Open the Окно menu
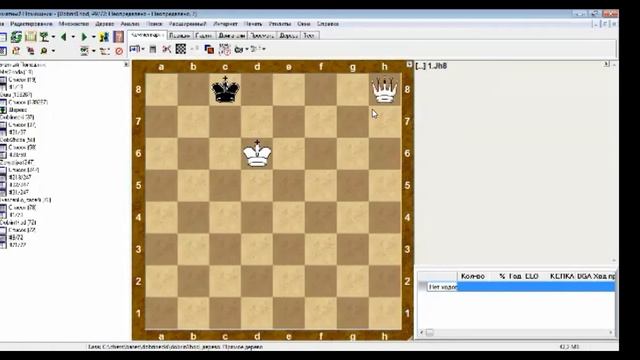The width and height of the screenshot is (640, 360). [304, 24]
